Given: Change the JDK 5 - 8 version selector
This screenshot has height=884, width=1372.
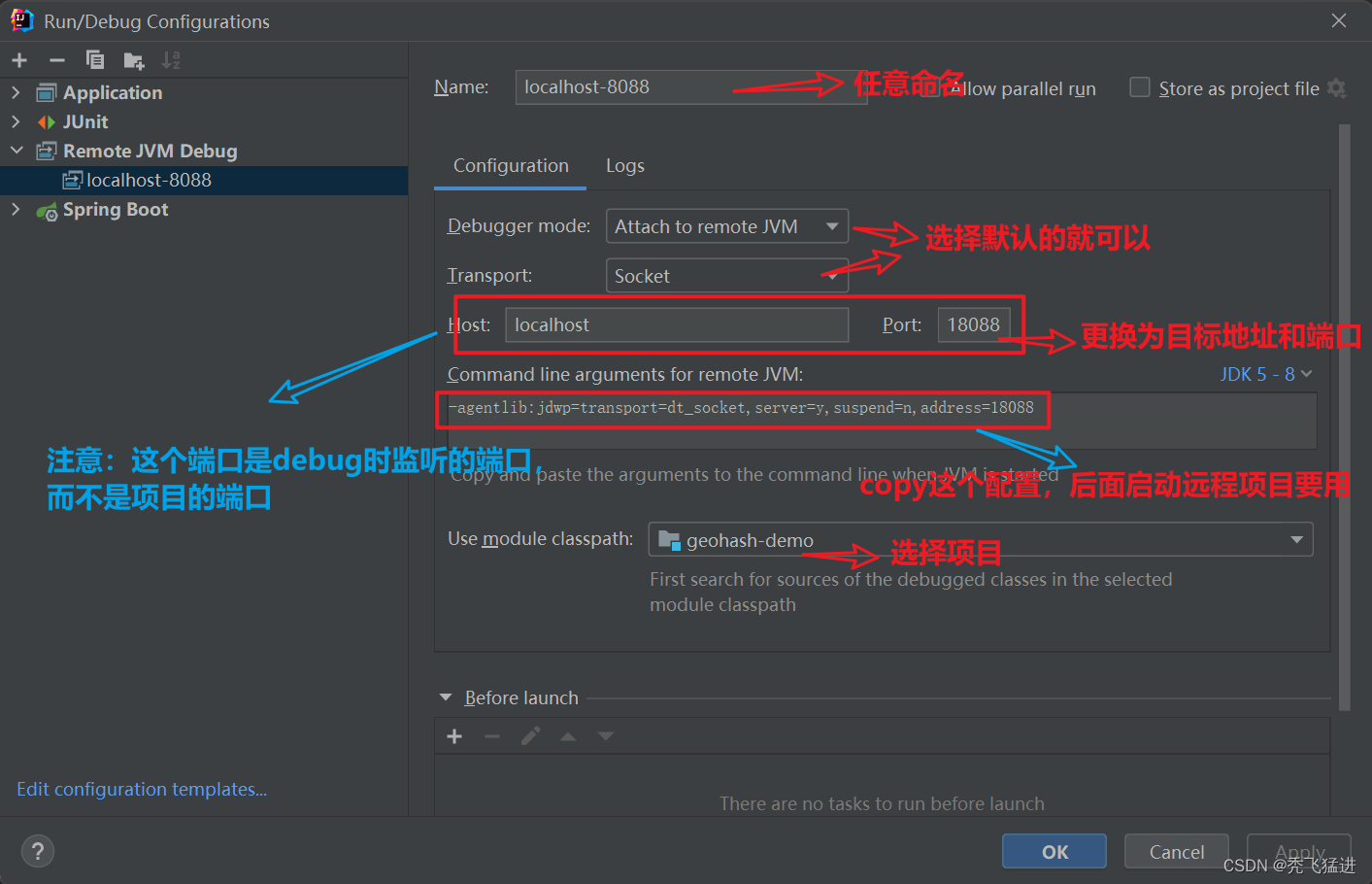Looking at the screenshot, I should click(1266, 374).
